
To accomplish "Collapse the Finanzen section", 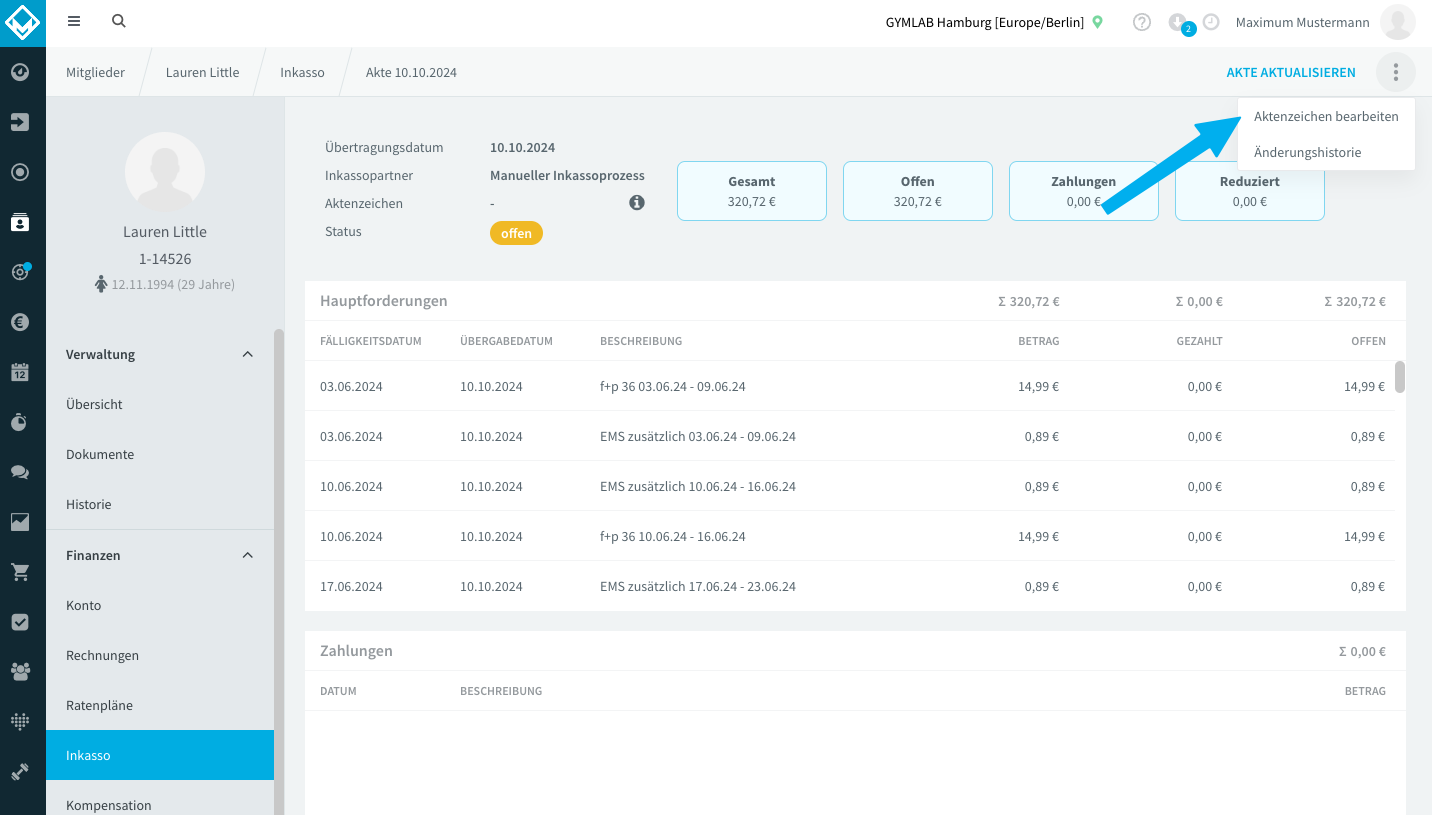I will [x=248, y=555].
